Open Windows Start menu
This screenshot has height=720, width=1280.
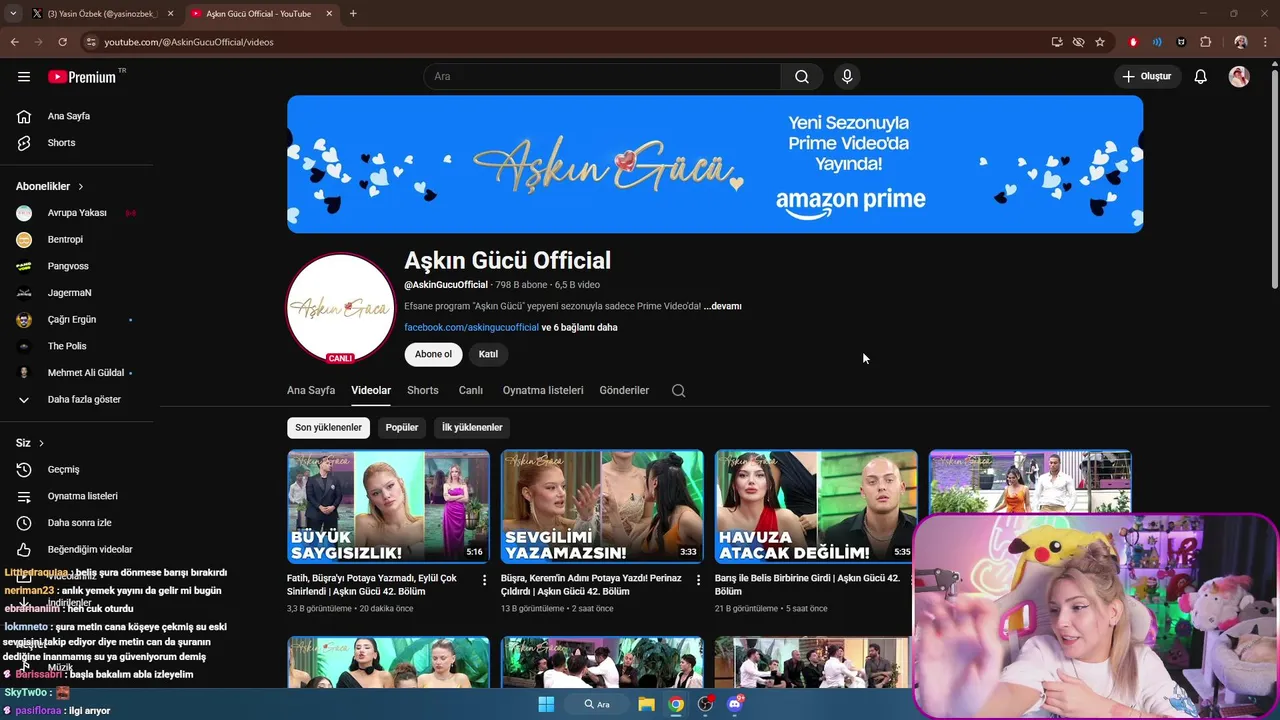(x=546, y=704)
